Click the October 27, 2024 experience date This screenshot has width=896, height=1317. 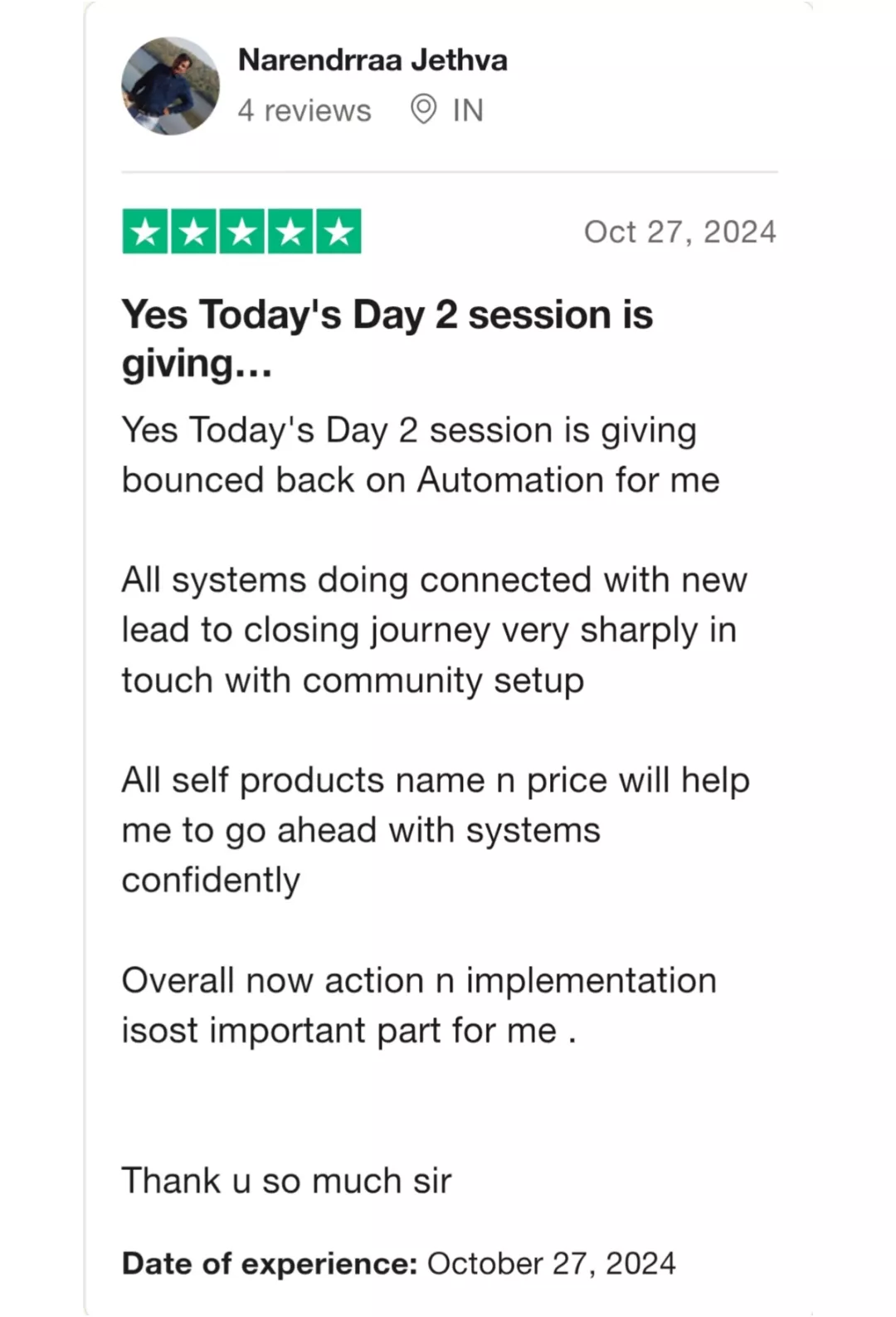[x=552, y=1264]
